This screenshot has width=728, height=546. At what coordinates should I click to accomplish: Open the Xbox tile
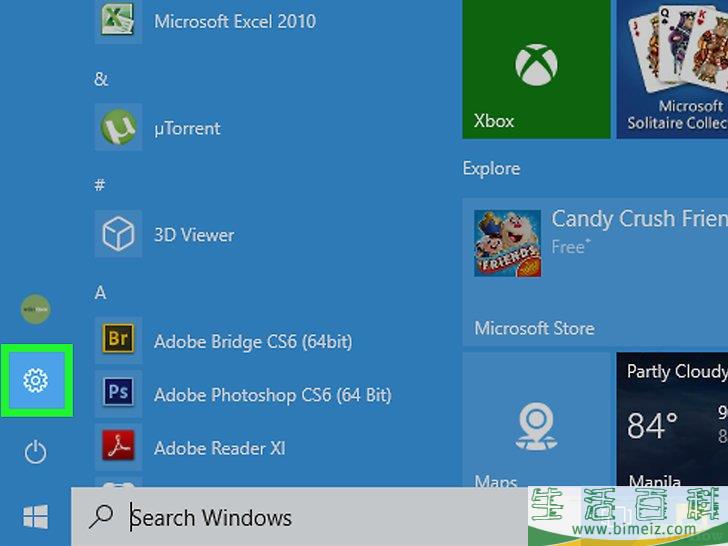pos(536,70)
